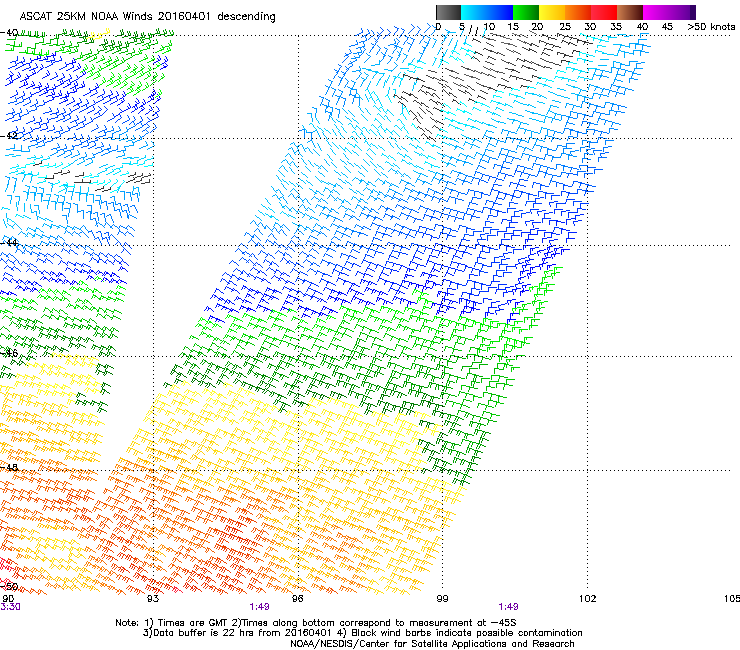The height and width of the screenshot is (650, 740).
Task: Select the yellow 20–25 knots color segment
Action: pos(552,12)
